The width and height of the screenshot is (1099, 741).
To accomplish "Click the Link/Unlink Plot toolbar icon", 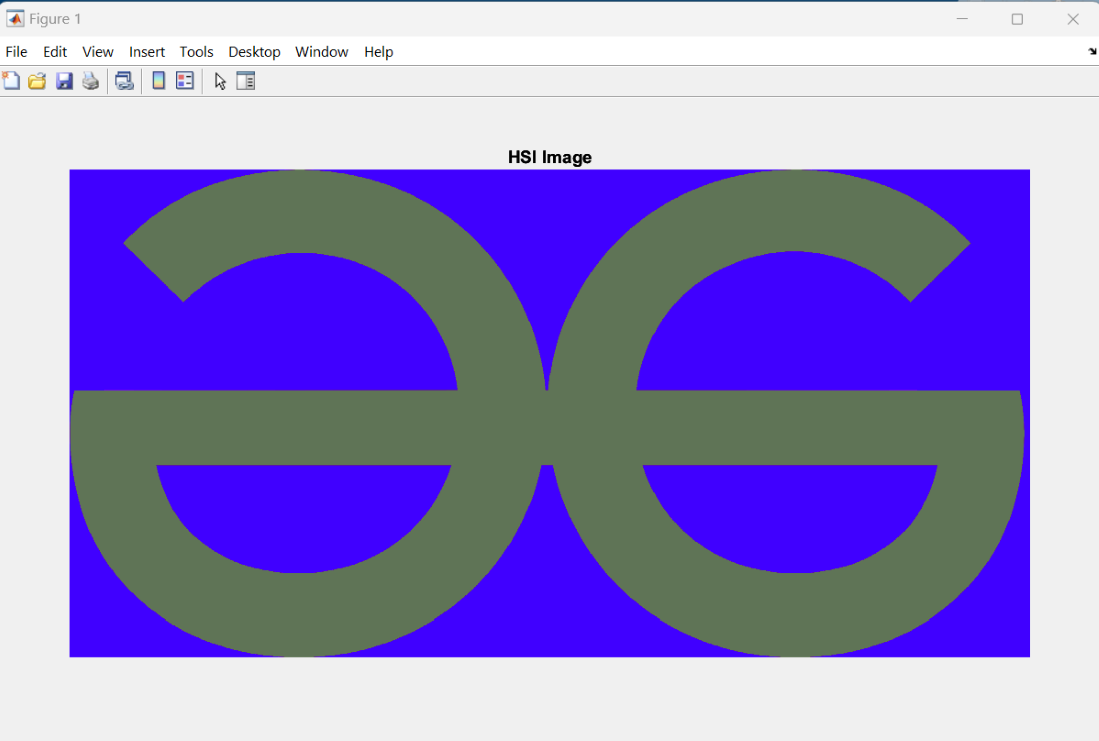I will (124, 81).
